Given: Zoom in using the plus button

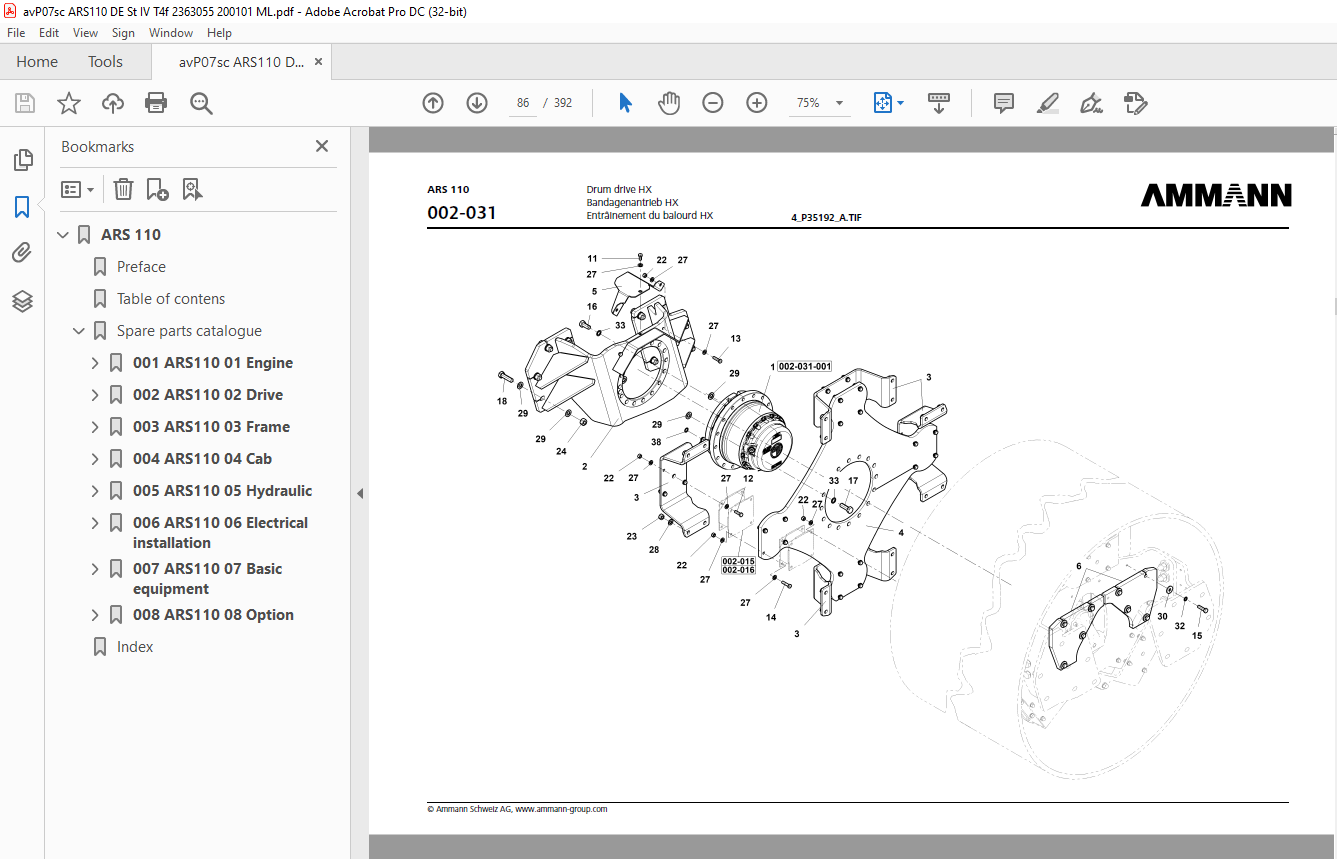Looking at the screenshot, I should [x=757, y=103].
